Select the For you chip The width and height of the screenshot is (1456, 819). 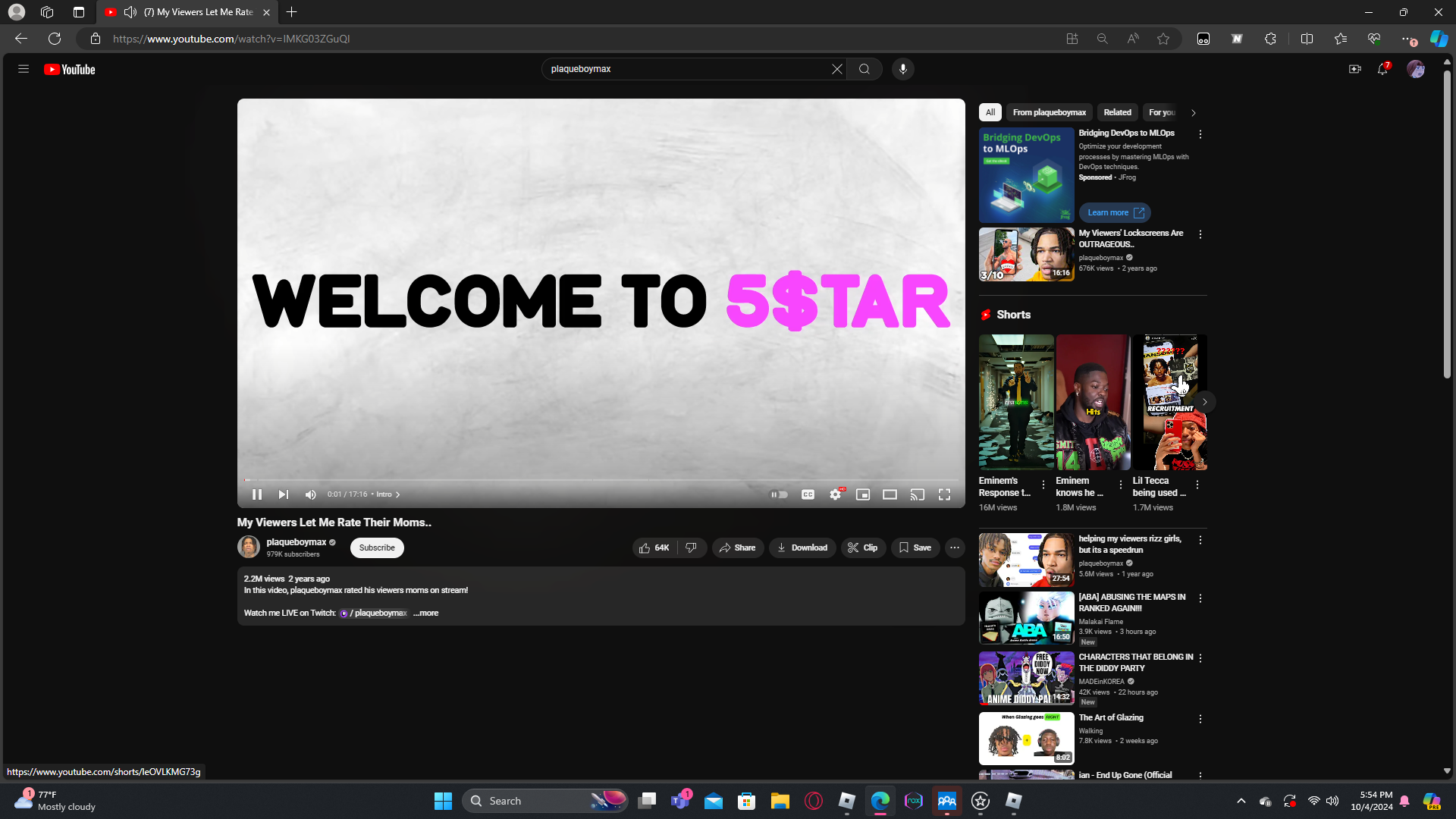click(x=1161, y=112)
